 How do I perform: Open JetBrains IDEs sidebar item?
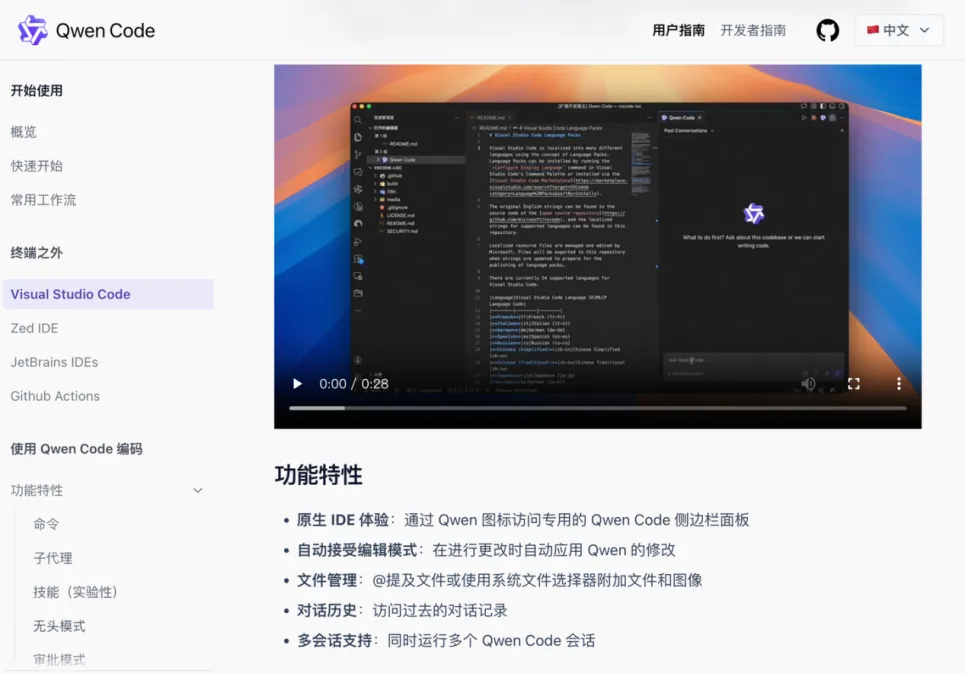[x=54, y=362]
